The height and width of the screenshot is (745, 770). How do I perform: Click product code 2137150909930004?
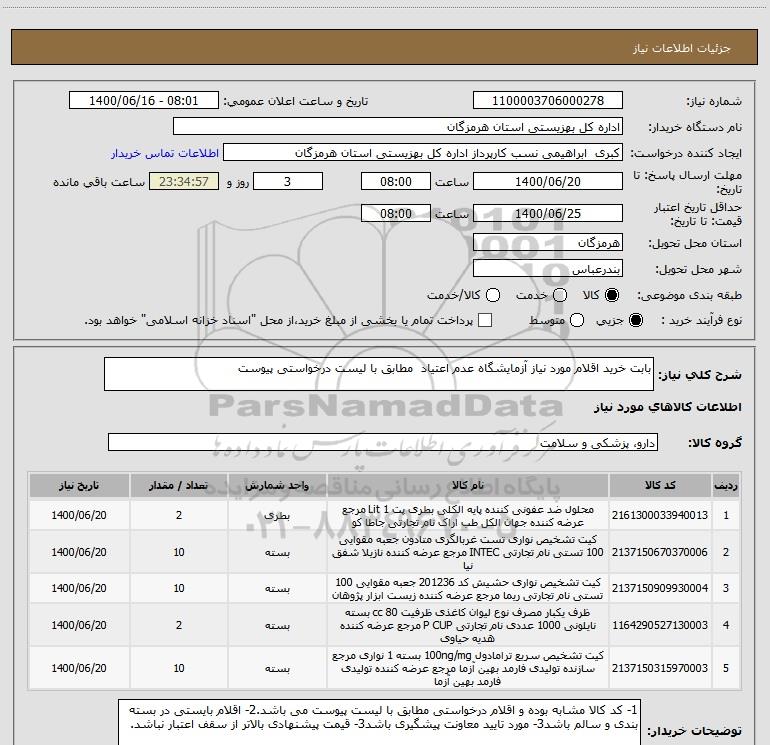click(660, 588)
